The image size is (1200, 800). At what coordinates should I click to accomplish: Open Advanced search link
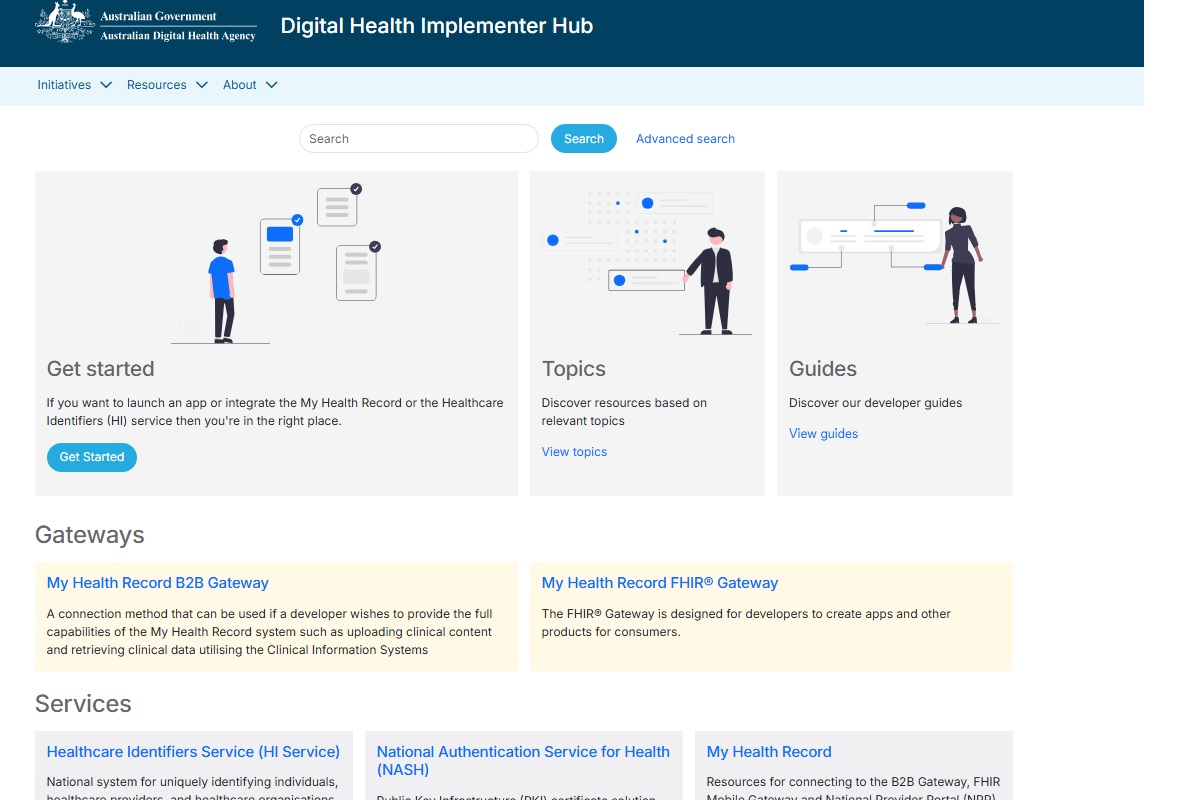click(685, 139)
